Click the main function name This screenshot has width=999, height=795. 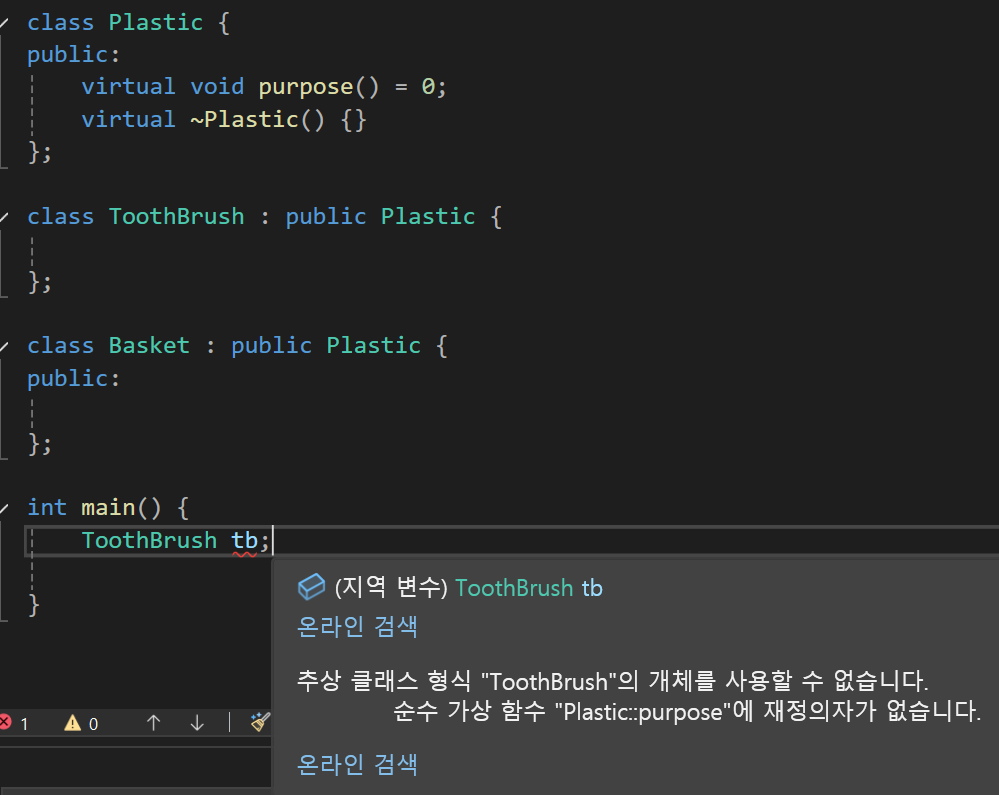click(108, 508)
